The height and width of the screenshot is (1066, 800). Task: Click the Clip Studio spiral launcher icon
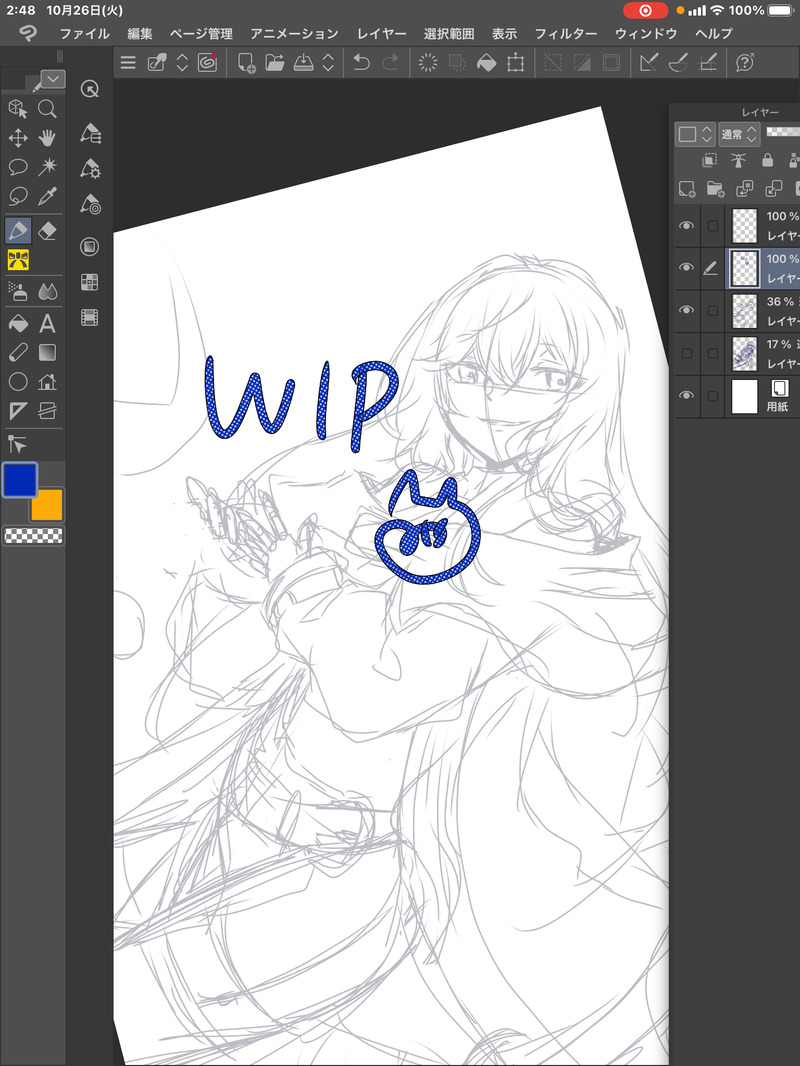[x=207, y=63]
